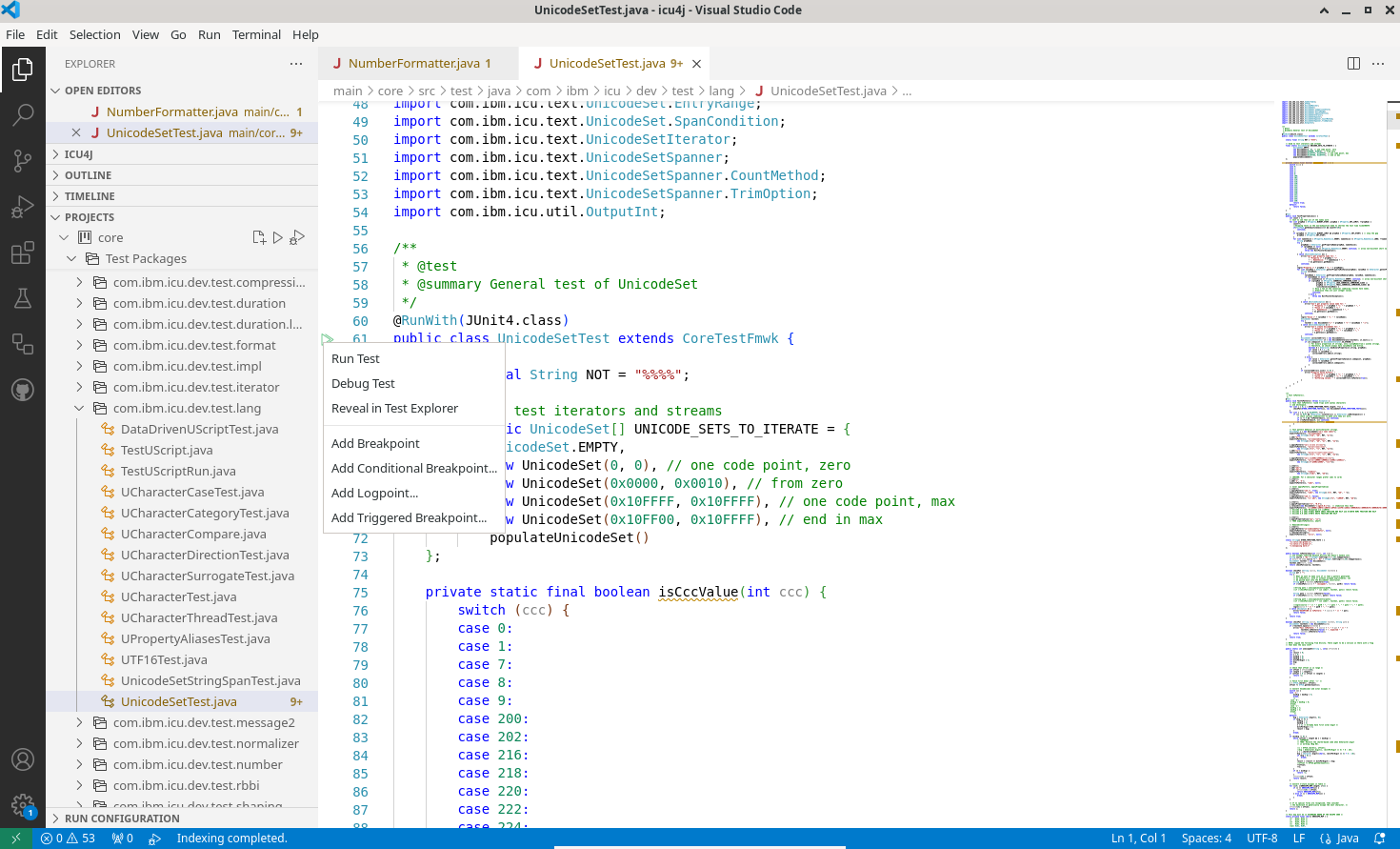Expand the OUTLINE section
This screenshot has height=849, width=1400.
point(88,175)
